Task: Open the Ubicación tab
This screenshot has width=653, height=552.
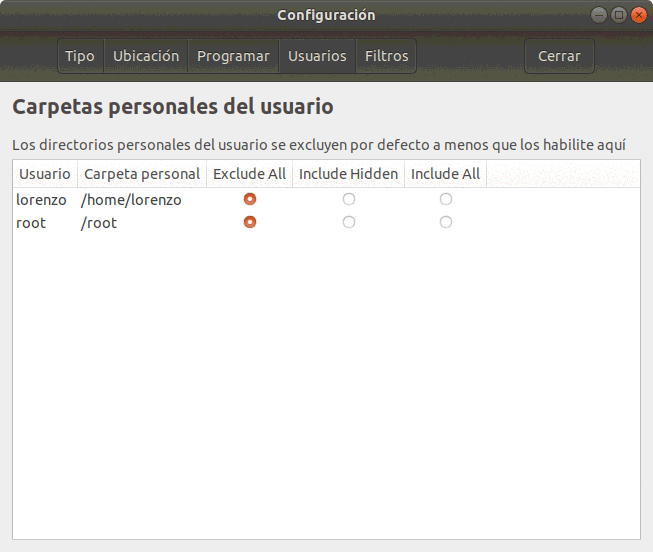Action: coord(146,56)
